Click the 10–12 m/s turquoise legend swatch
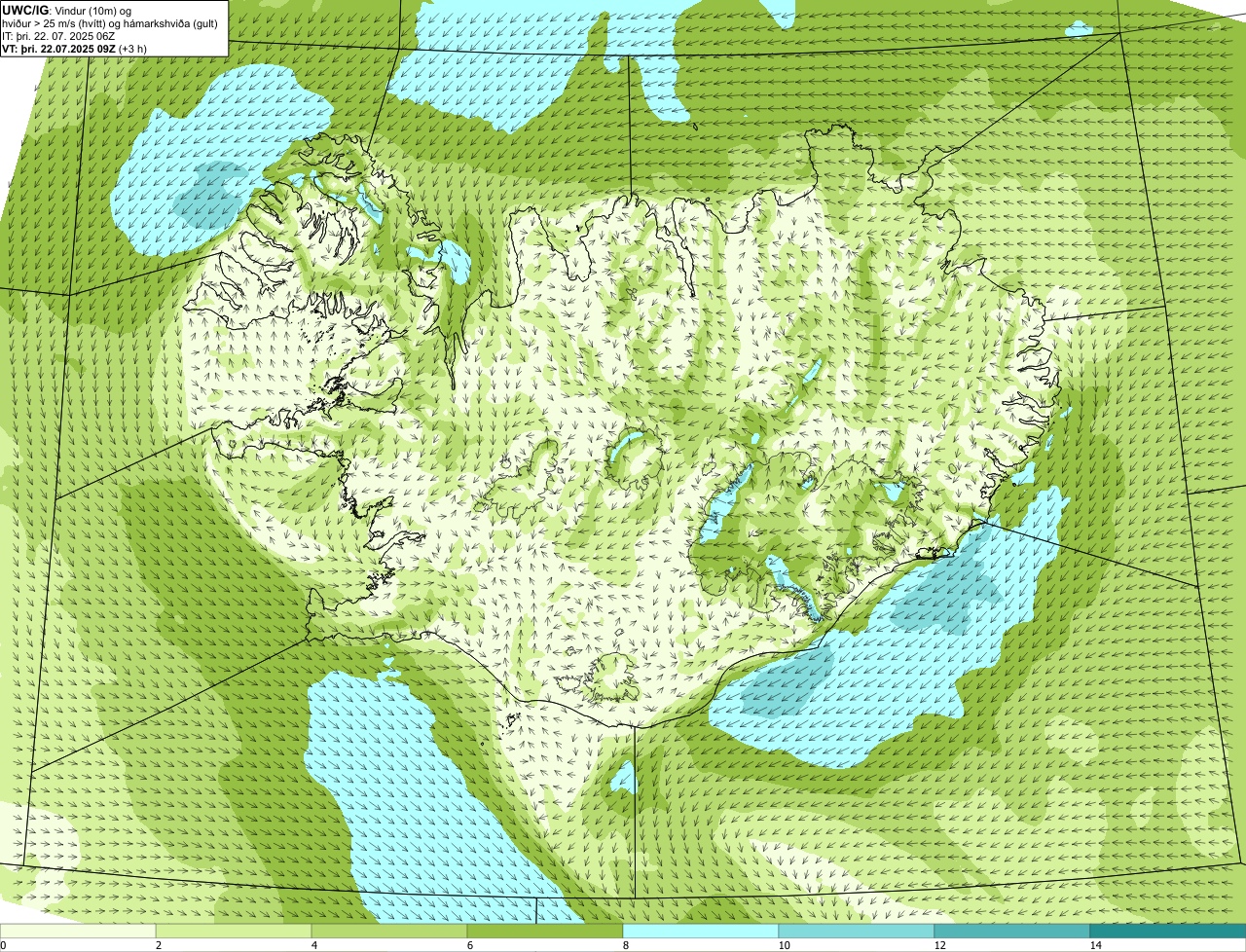Image resolution: width=1246 pixels, height=952 pixels. 857,931
